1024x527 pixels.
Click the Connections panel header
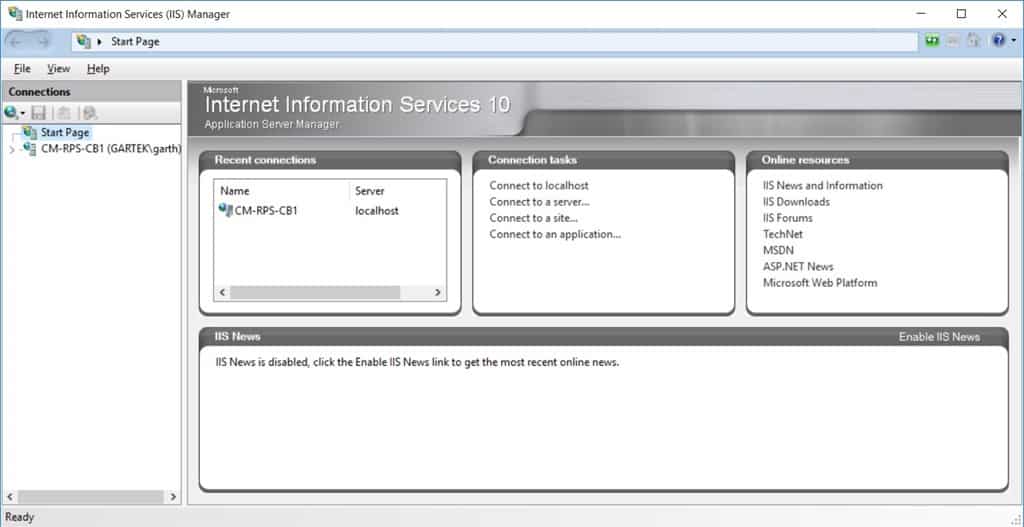(91, 91)
